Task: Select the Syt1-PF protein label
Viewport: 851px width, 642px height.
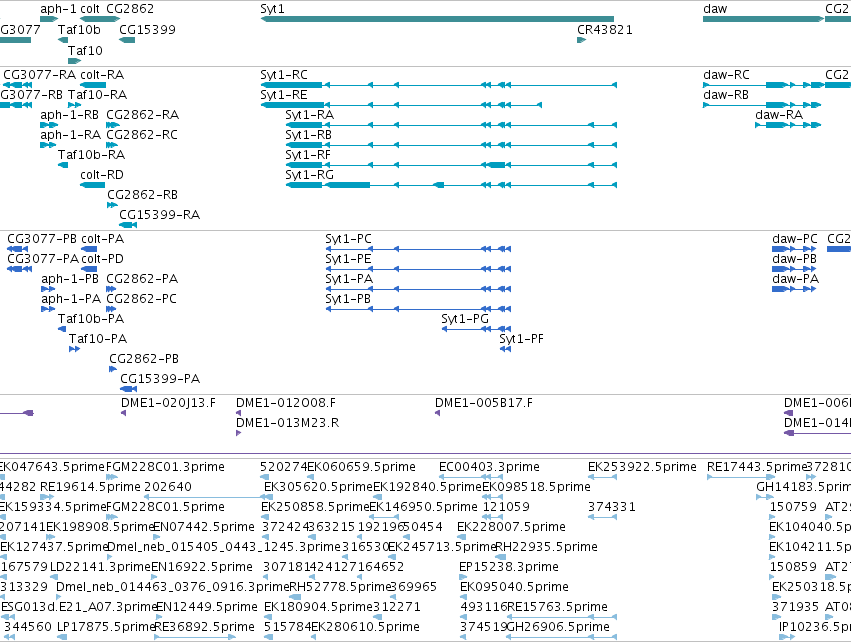Action: pyautogui.click(x=522, y=339)
